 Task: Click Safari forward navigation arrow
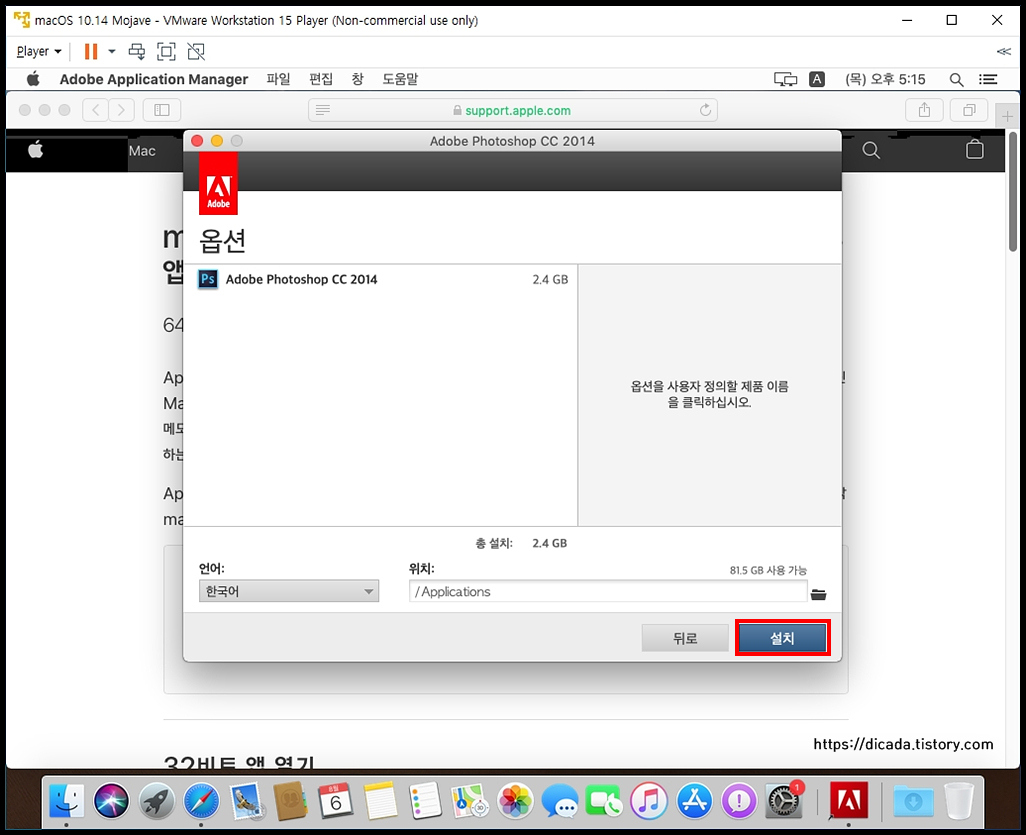pos(122,110)
